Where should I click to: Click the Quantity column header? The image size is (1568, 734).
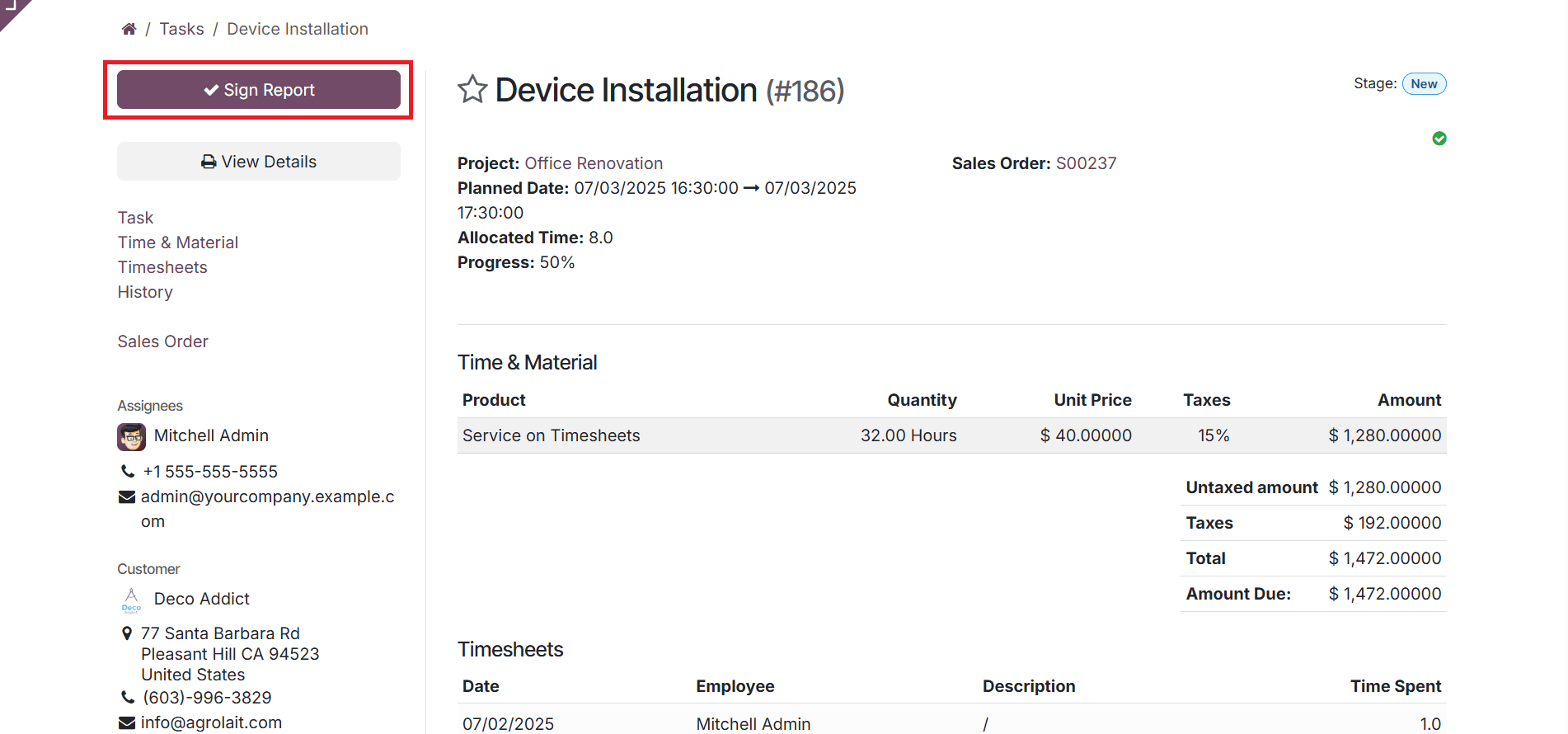click(922, 400)
